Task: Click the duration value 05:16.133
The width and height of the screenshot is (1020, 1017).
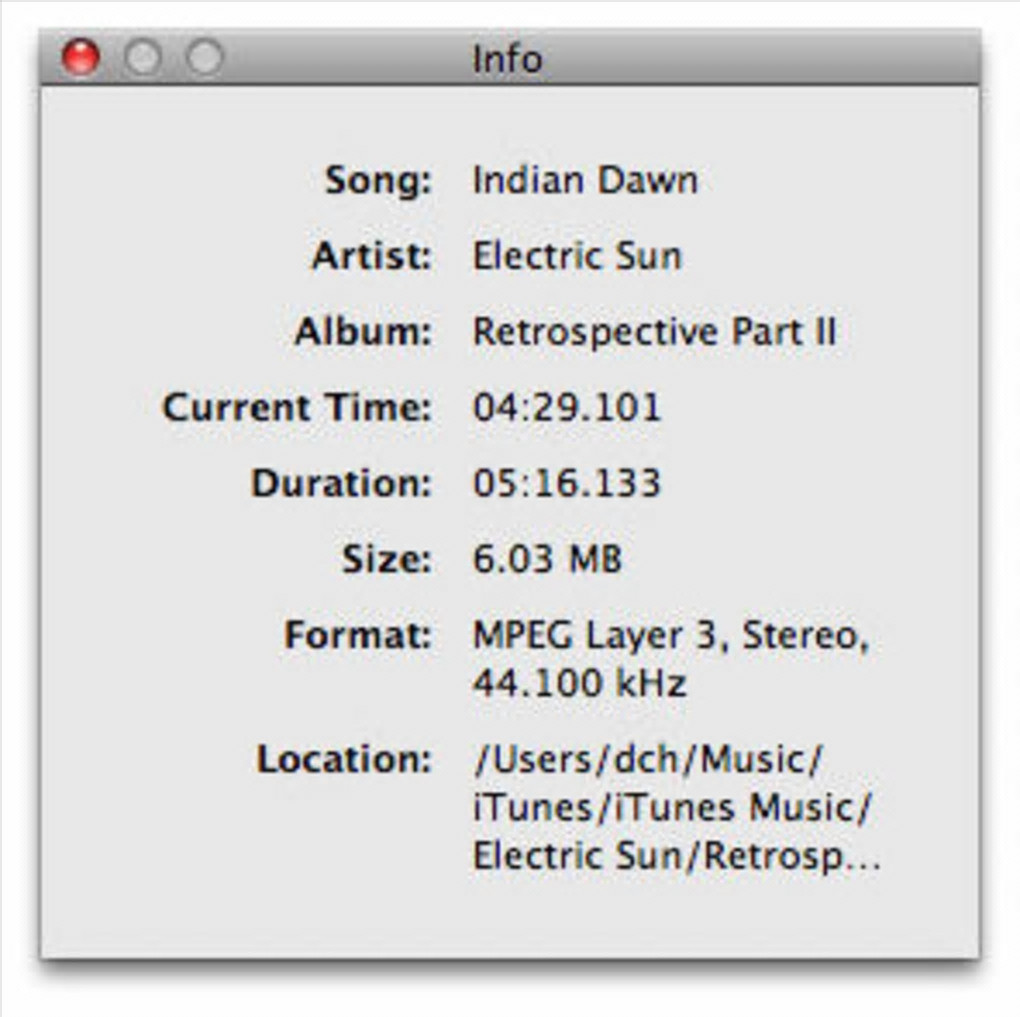Action: tap(567, 483)
